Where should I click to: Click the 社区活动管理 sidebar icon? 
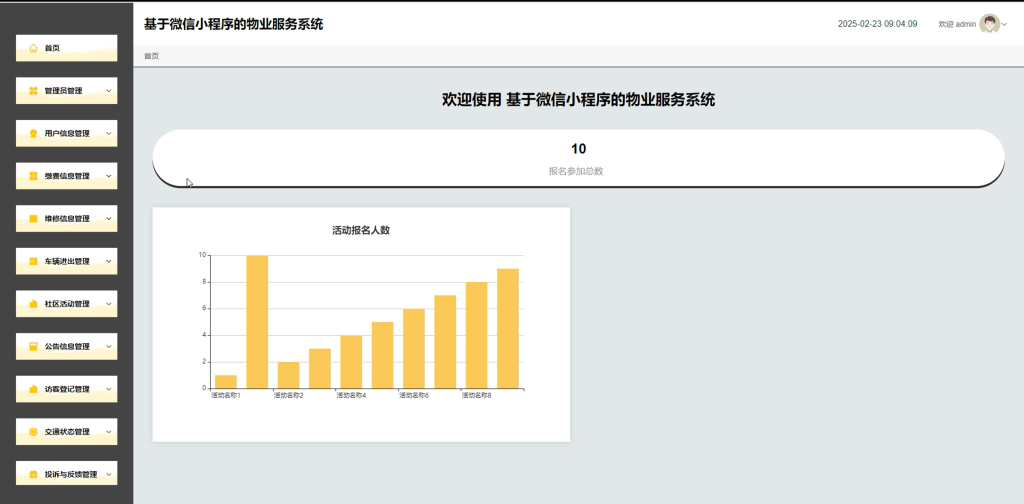click(33, 304)
